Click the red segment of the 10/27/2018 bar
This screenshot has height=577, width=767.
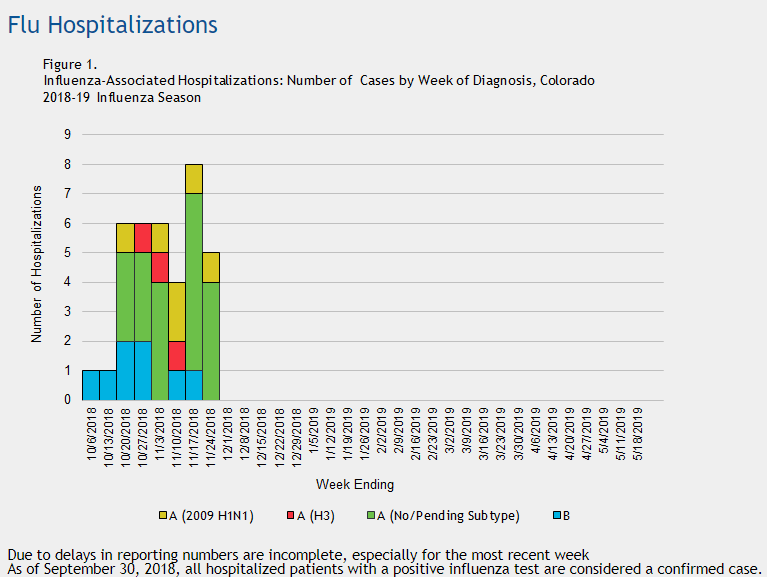[142, 238]
